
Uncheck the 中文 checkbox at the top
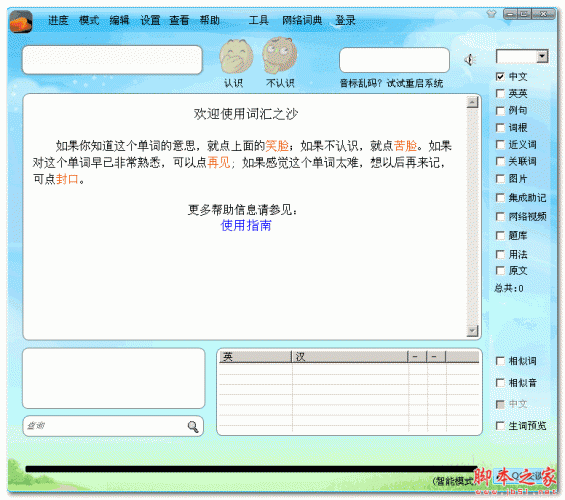tap(500, 77)
